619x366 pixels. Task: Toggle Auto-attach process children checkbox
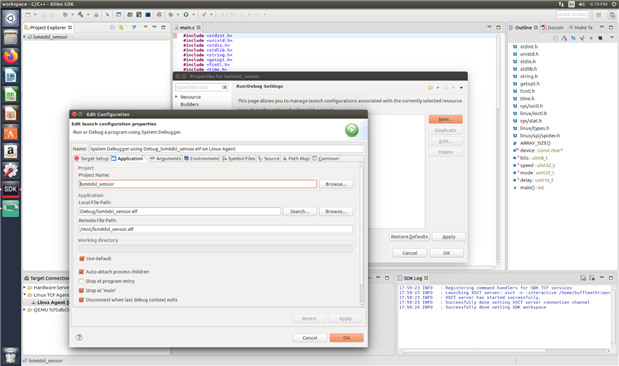point(81,272)
